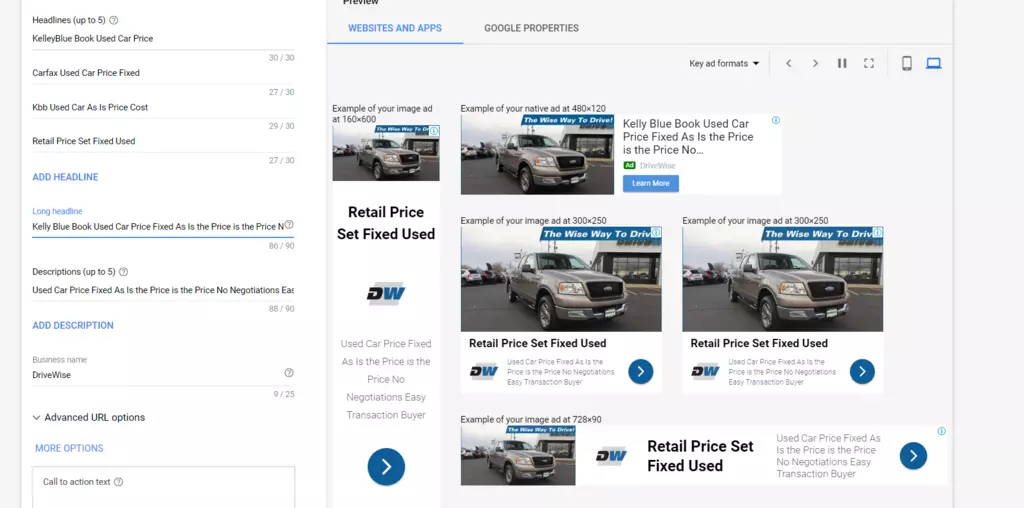Image resolution: width=1024 pixels, height=508 pixels.
Task: Click truck image in first 300×250 ad
Action: (x=561, y=279)
